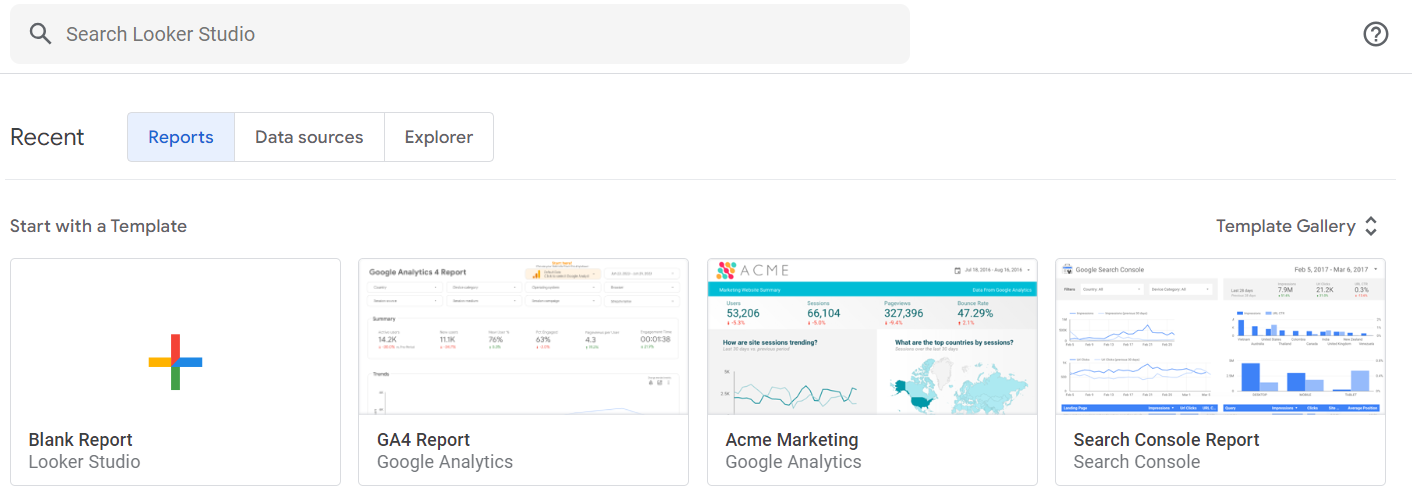Click Google Analytics subtitle under Acme Marketing
The width and height of the screenshot is (1412, 500).
[x=794, y=462]
